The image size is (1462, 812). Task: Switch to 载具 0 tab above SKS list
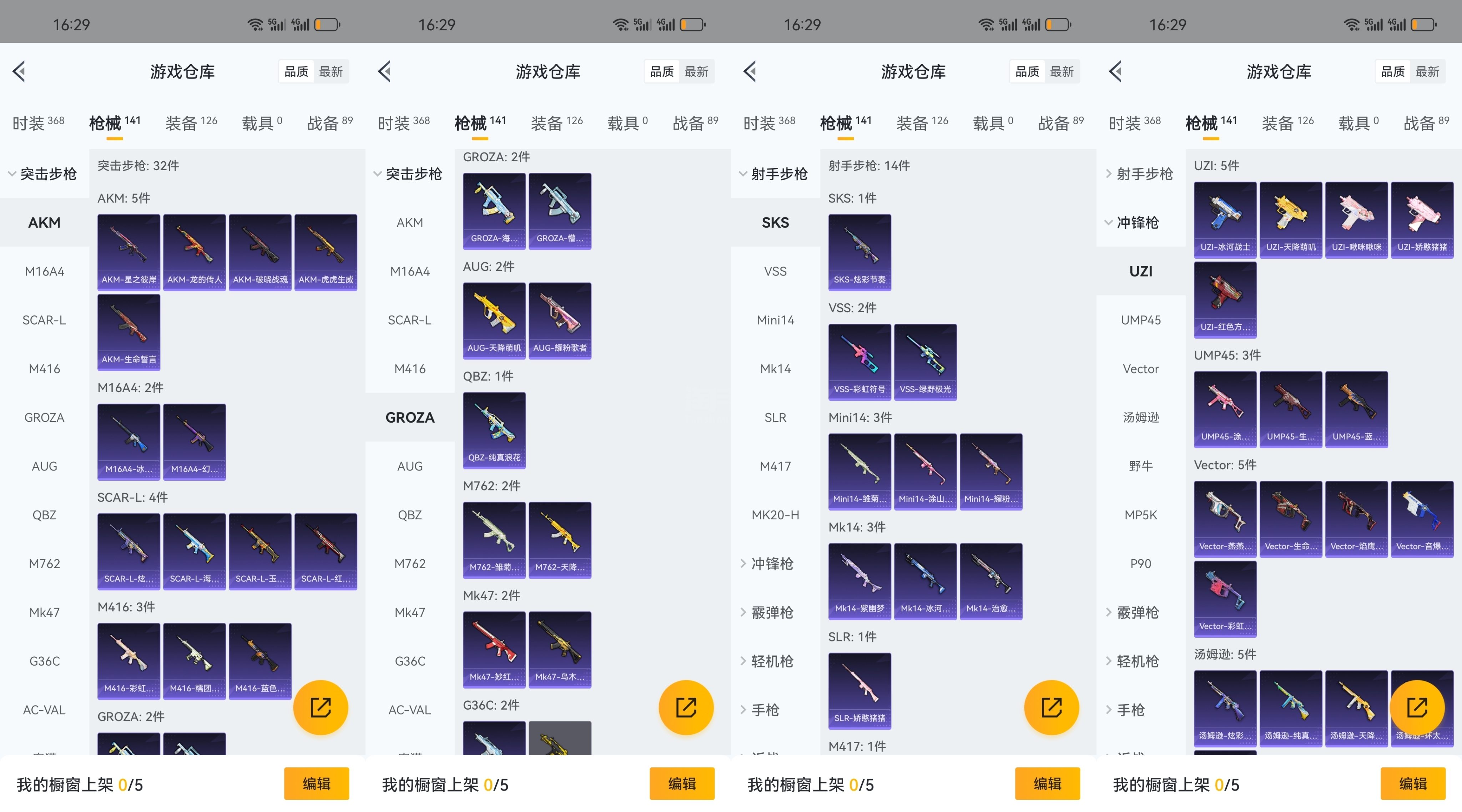(993, 122)
